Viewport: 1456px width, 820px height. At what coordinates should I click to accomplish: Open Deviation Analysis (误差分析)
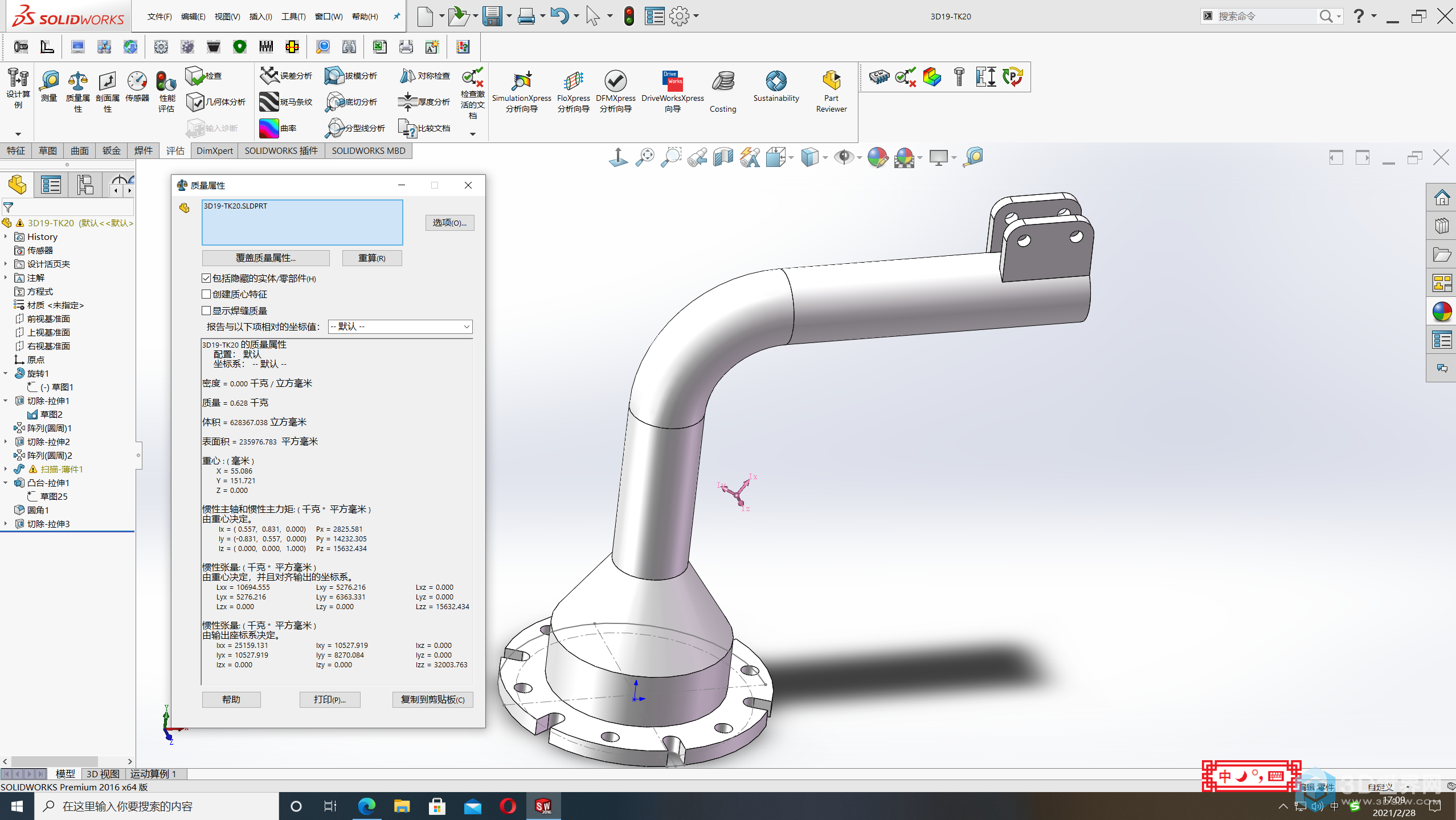(x=286, y=76)
